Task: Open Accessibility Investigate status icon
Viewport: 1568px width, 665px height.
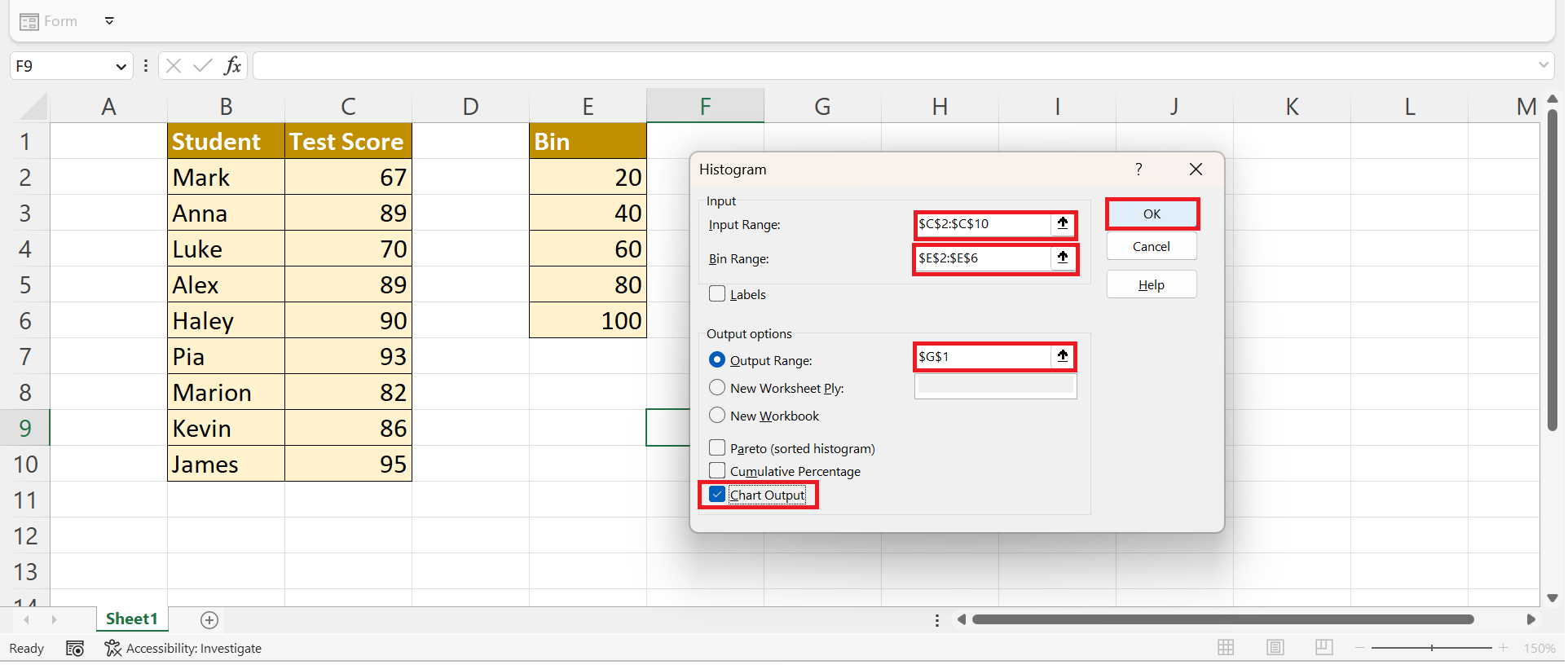Action: pos(112,648)
